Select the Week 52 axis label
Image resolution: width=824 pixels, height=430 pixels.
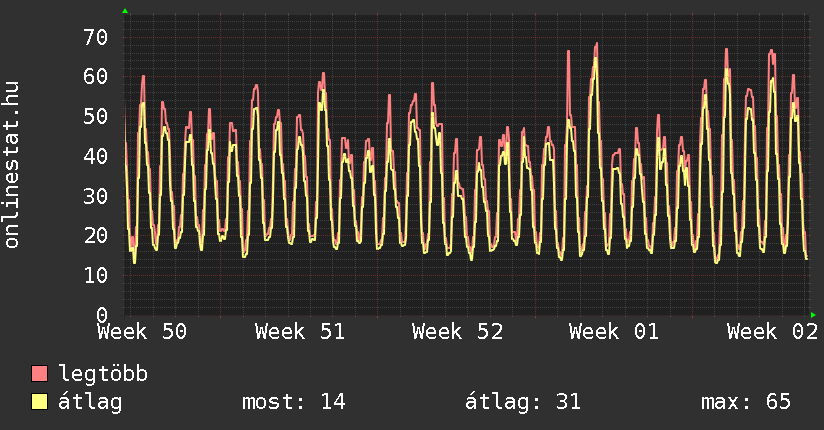click(x=457, y=332)
